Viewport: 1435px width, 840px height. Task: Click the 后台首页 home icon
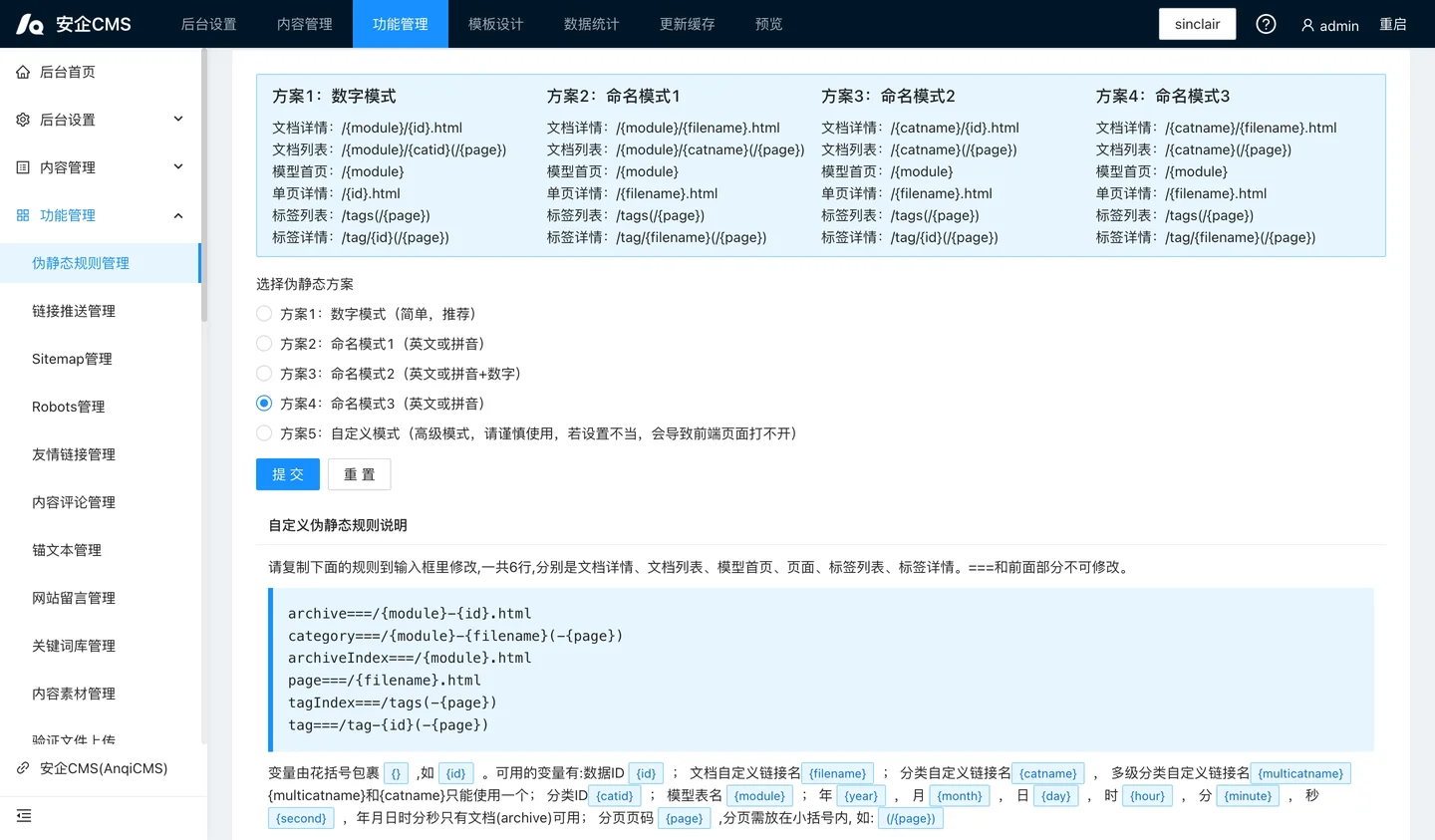pos(23,72)
